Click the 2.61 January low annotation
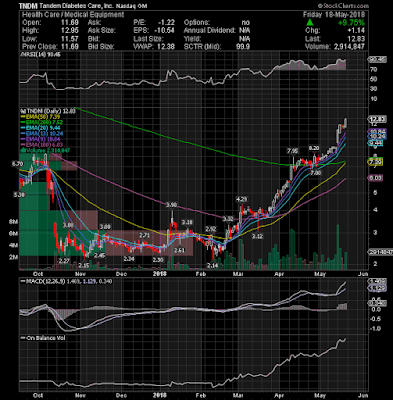 point(179,250)
